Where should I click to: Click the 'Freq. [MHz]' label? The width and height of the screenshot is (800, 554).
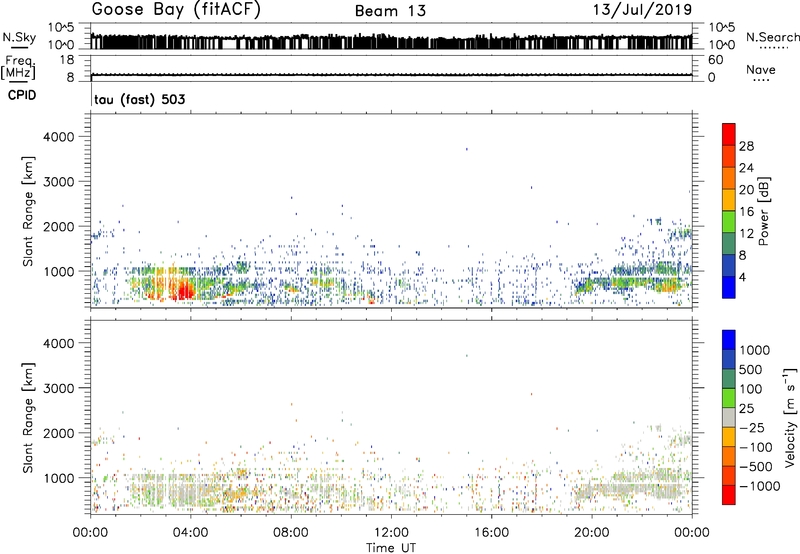click(18, 68)
